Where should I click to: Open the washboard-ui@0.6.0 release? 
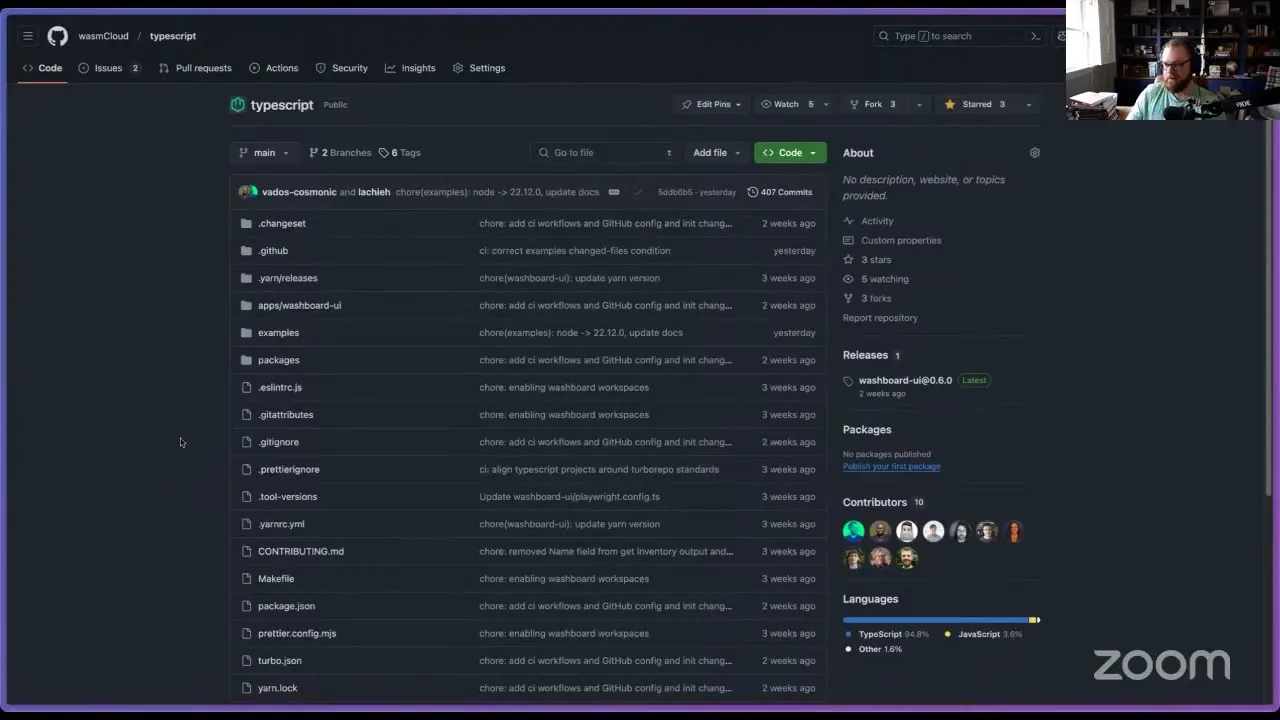[905, 381]
